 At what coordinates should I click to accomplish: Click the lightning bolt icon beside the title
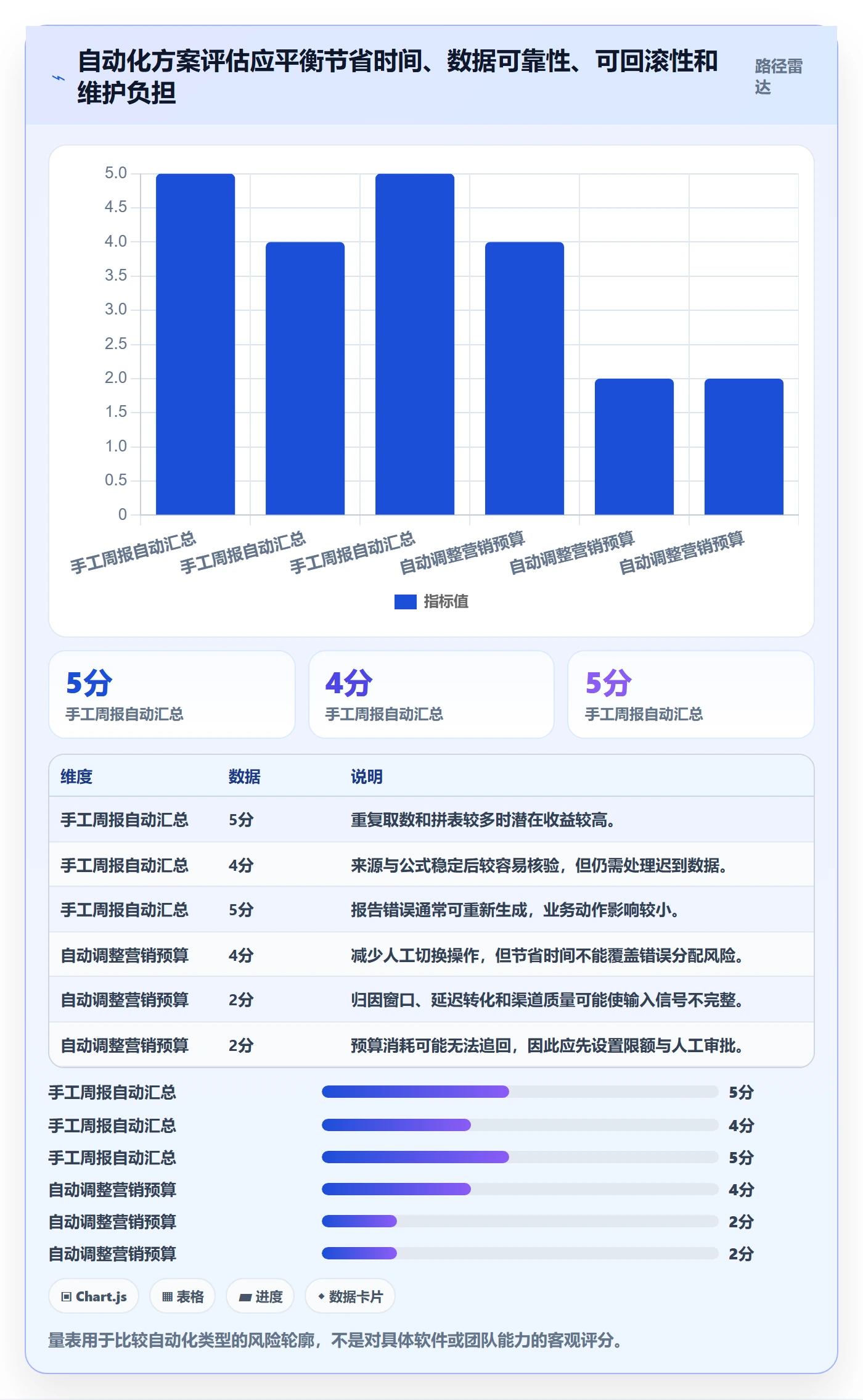(x=59, y=78)
